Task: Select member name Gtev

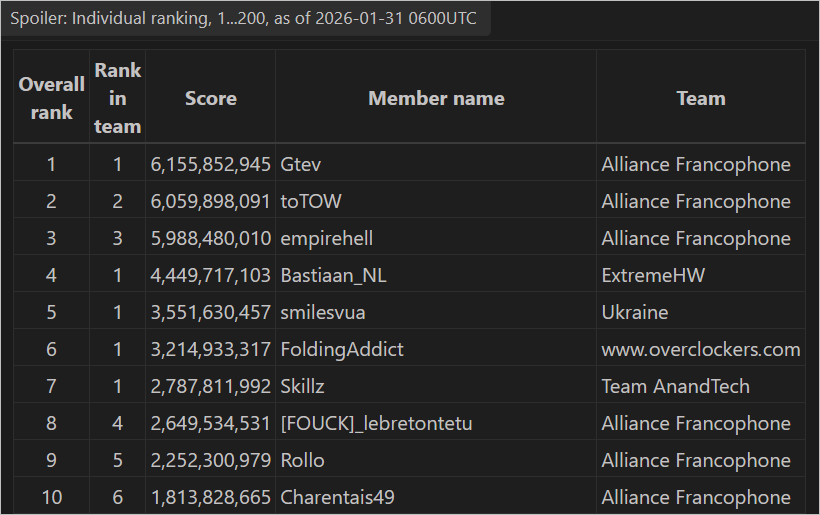Action: (x=301, y=164)
